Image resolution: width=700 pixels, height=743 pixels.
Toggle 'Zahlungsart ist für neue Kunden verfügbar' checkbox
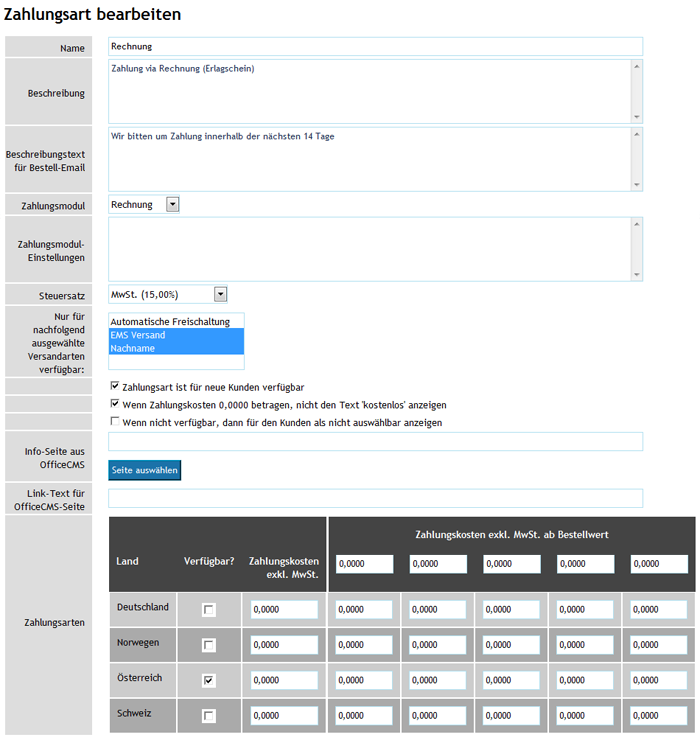tap(114, 386)
